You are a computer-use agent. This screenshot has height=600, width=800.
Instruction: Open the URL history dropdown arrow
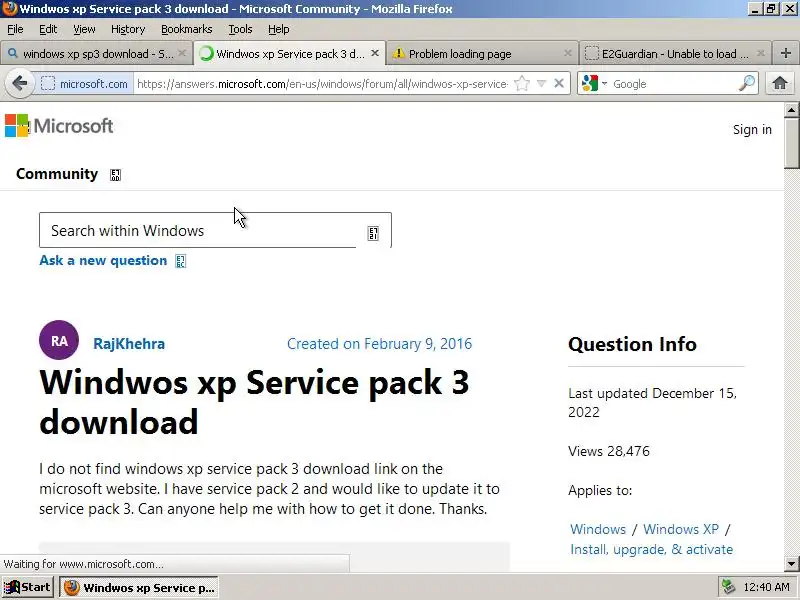pos(541,83)
